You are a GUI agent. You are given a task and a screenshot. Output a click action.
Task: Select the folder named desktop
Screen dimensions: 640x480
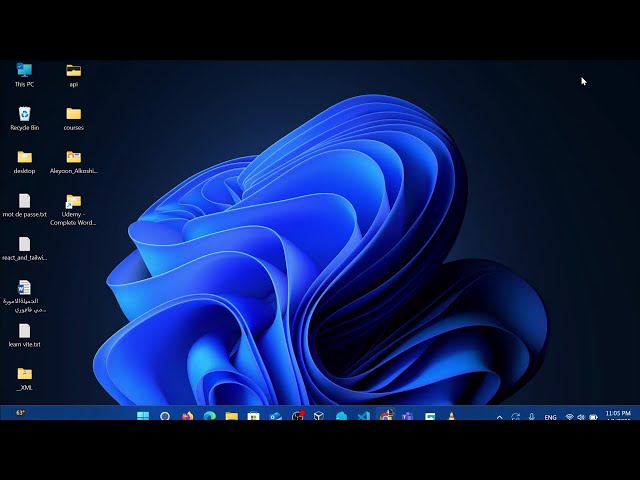pos(24,162)
